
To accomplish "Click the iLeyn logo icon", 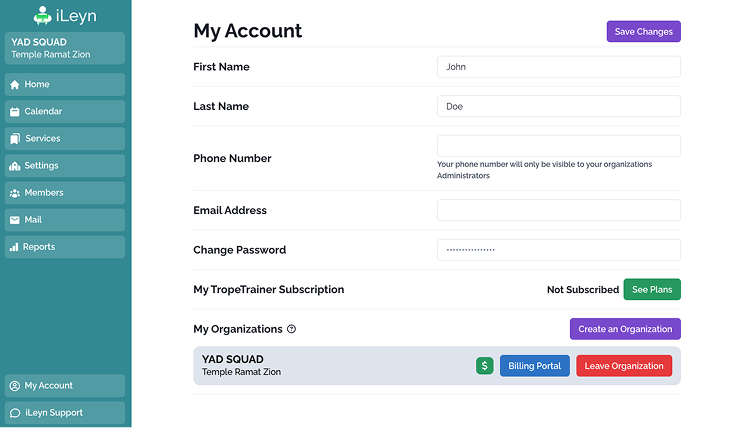I will click(43, 15).
